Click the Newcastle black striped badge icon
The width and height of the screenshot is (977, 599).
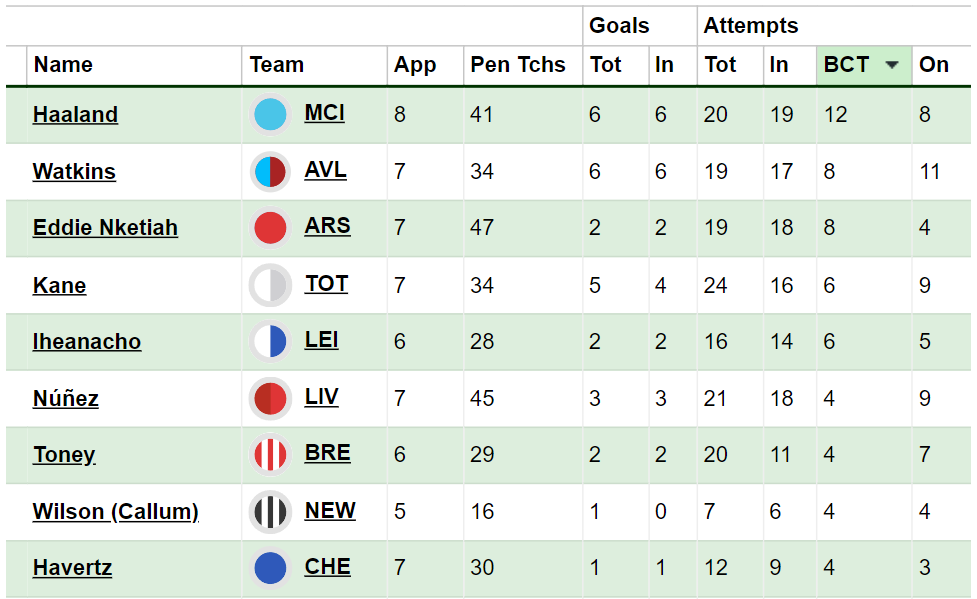pyautogui.click(x=270, y=512)
